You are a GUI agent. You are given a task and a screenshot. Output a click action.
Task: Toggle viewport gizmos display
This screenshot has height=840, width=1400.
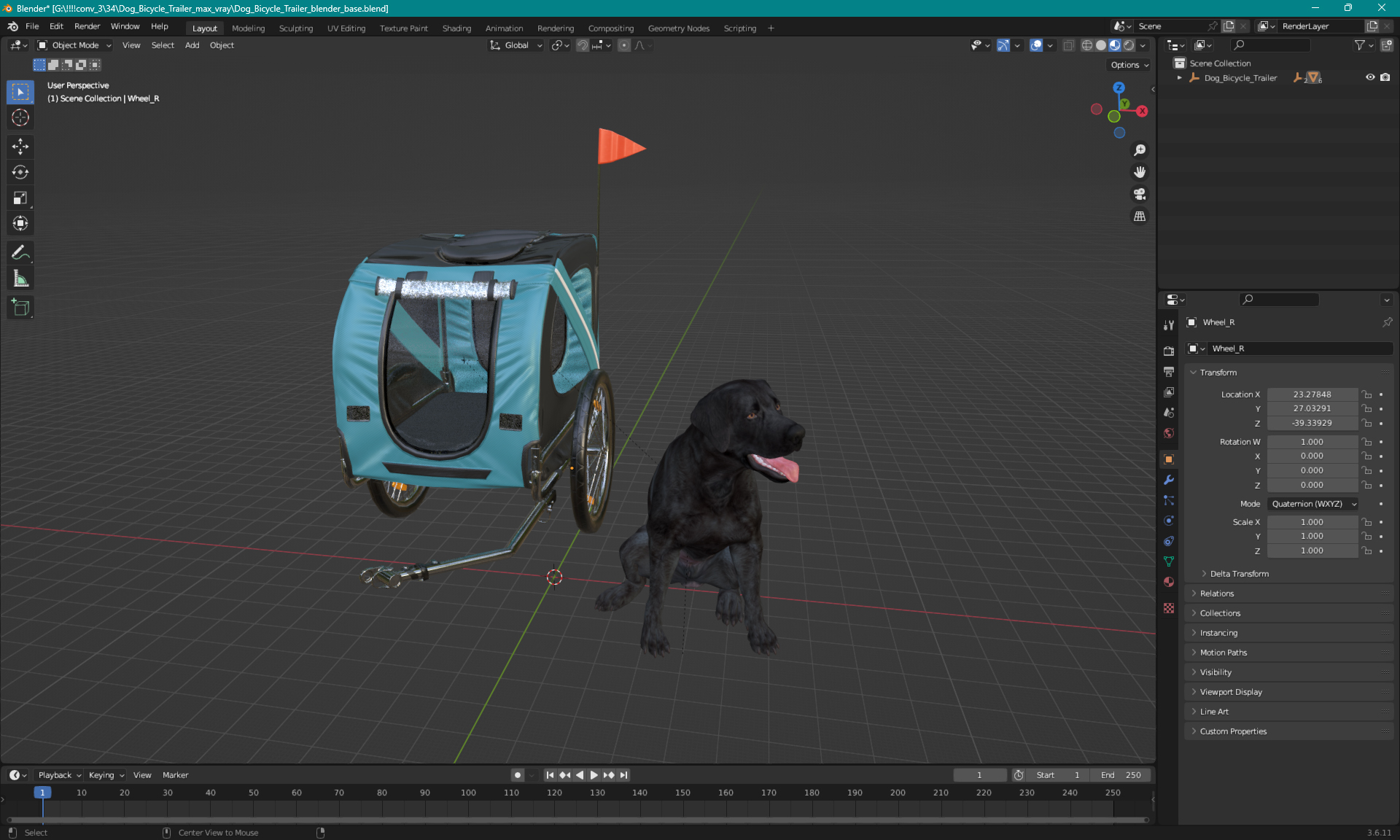[x=1003, y=45]
